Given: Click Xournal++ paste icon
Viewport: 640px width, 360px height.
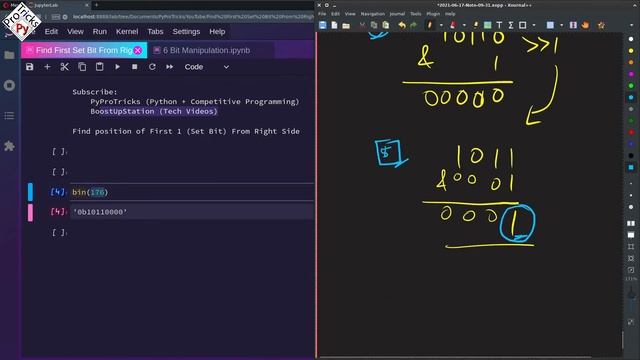Looking at the screenshot, I should [x=386, y=25].
